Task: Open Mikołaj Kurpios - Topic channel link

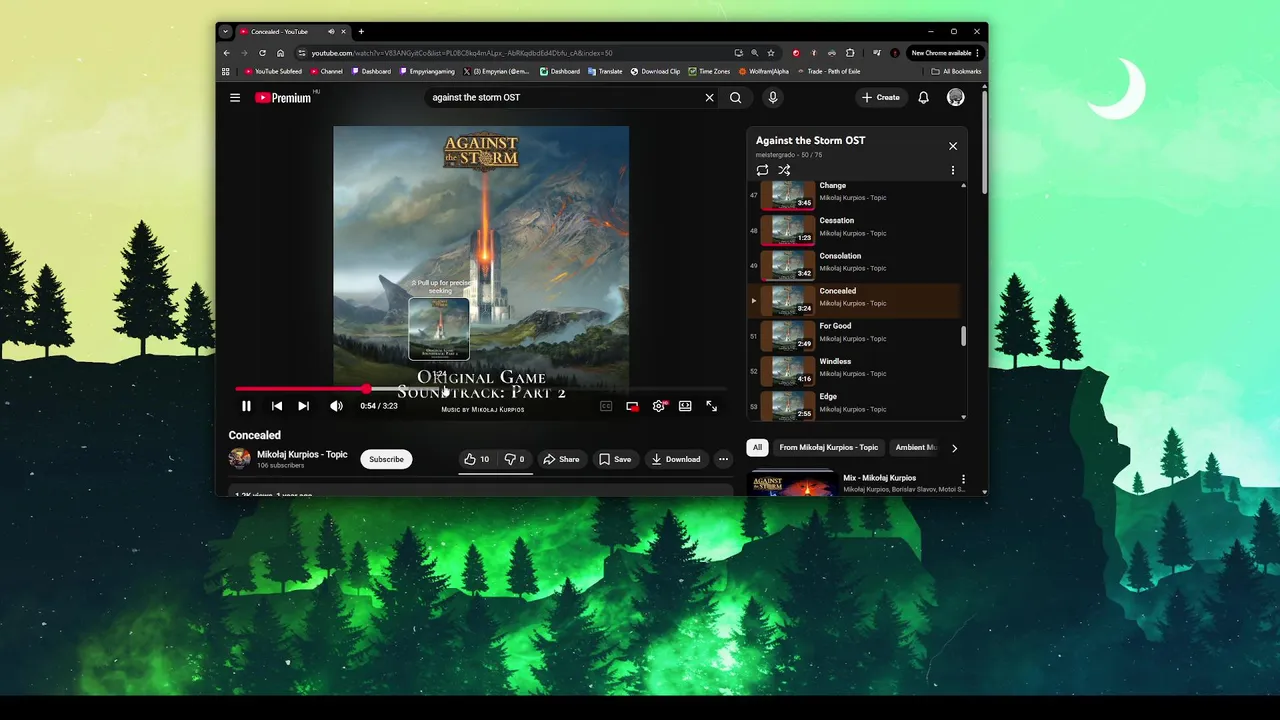Action: click(x=302, y=454)
